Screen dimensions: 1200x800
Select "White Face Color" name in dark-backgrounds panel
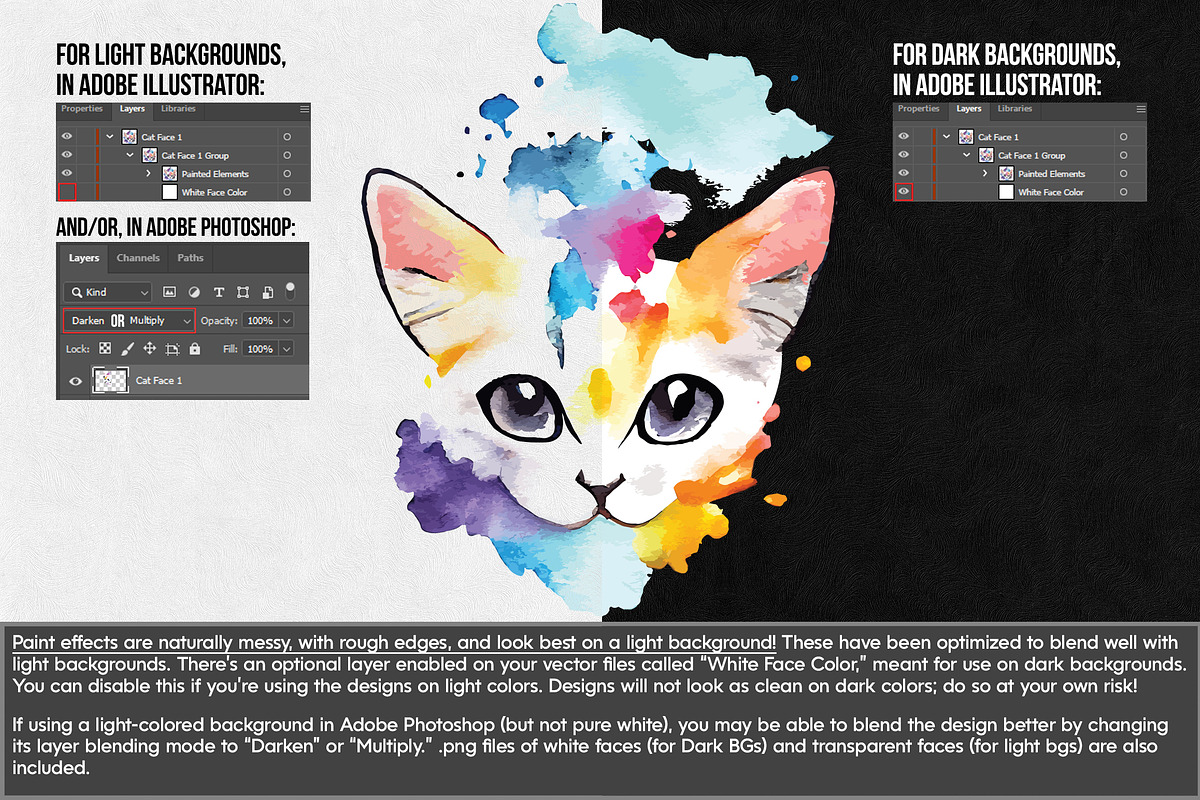point(1051,192)
